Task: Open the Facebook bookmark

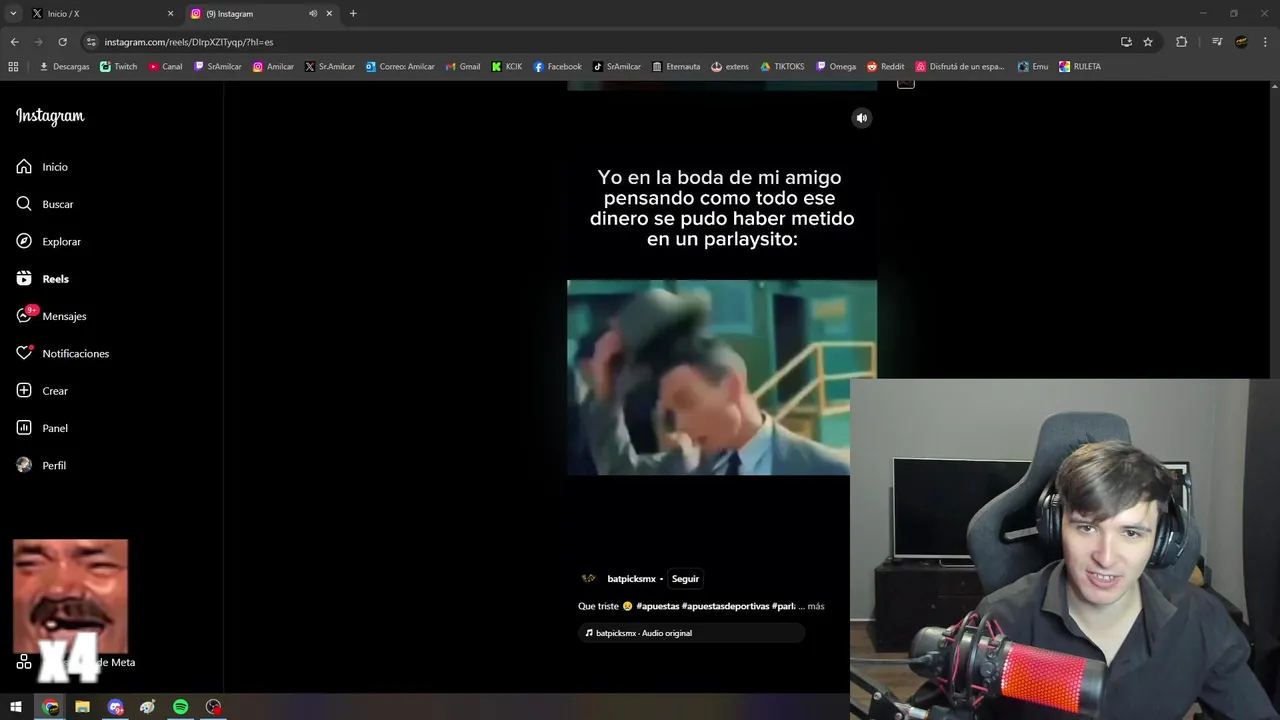Action: 557,67
